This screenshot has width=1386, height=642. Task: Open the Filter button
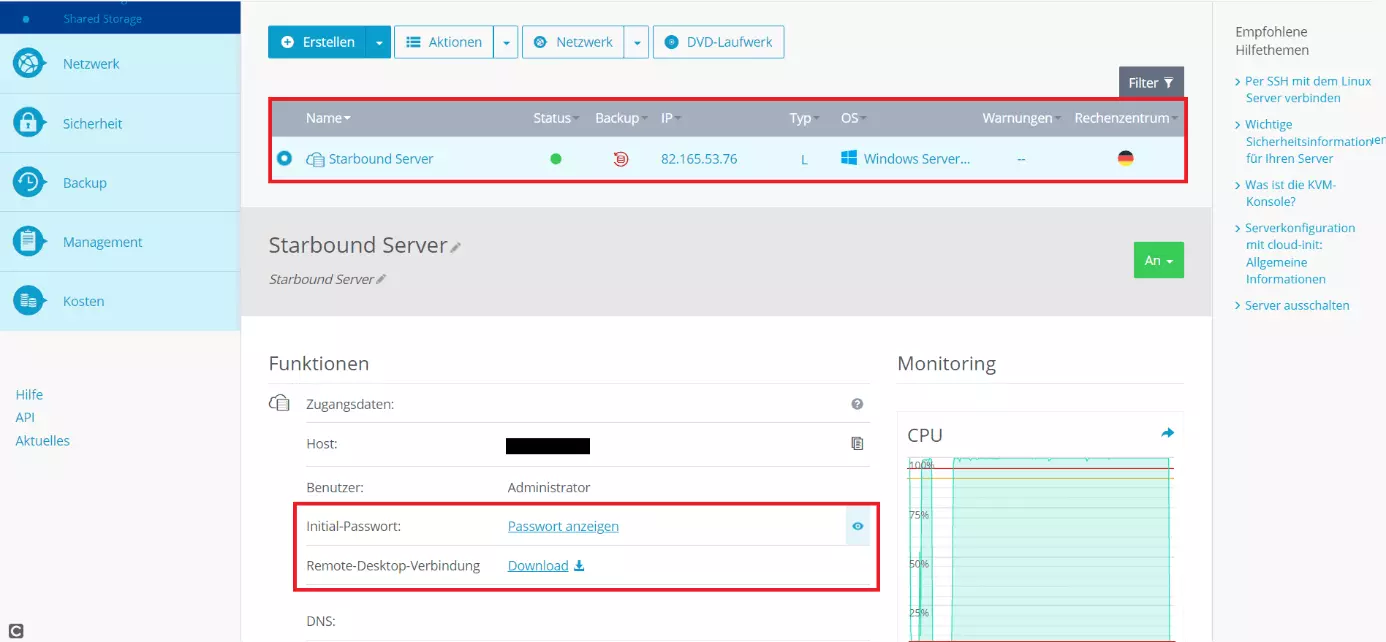[x=1151, y=83]
